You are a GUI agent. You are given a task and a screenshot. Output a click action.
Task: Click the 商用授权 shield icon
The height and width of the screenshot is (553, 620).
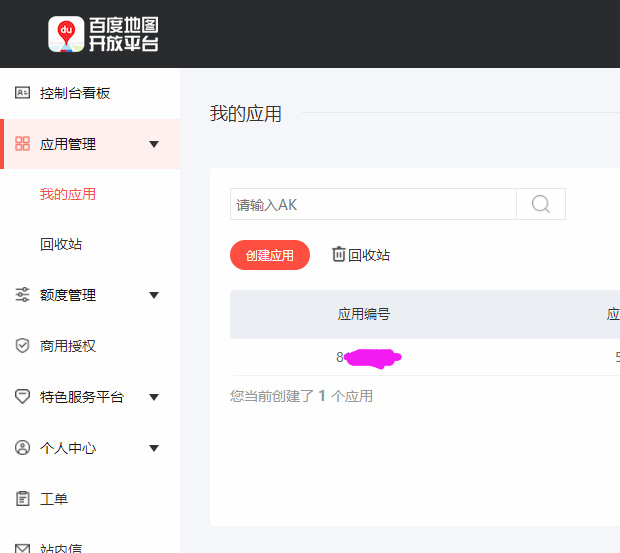coord(22,345)
